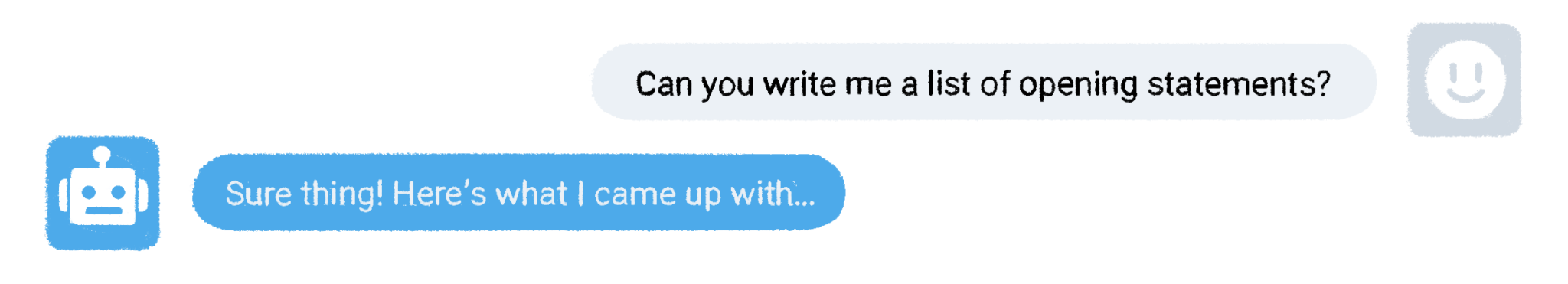1568x284 pixels.
Task: Click "Can you" at the message start
Action: click(x=695, y=85)
